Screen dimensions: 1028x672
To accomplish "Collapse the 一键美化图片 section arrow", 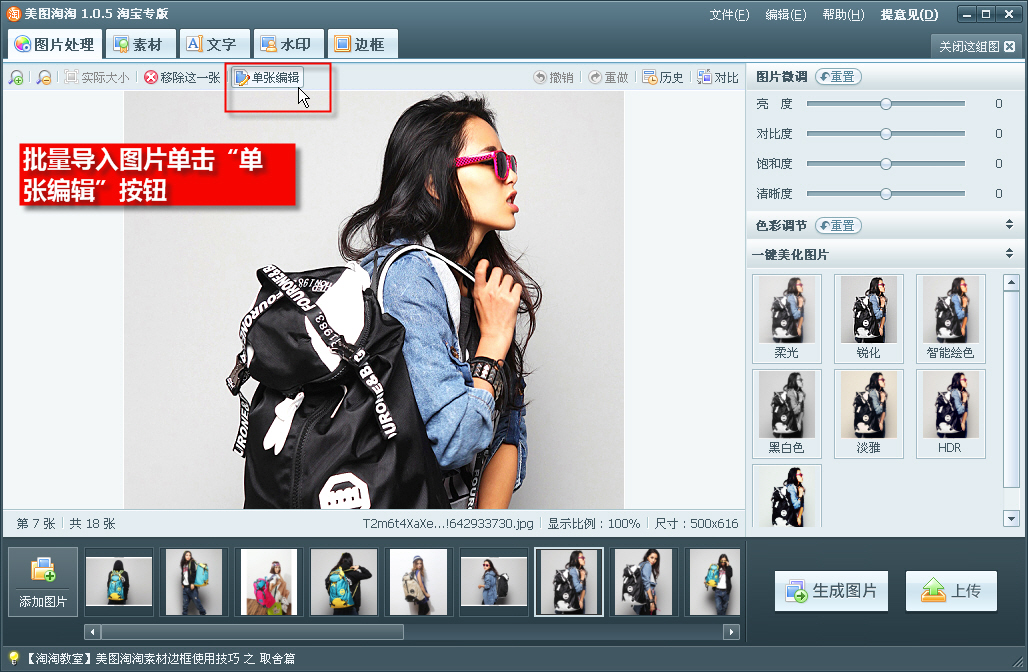I will (x=1009, y=254).
